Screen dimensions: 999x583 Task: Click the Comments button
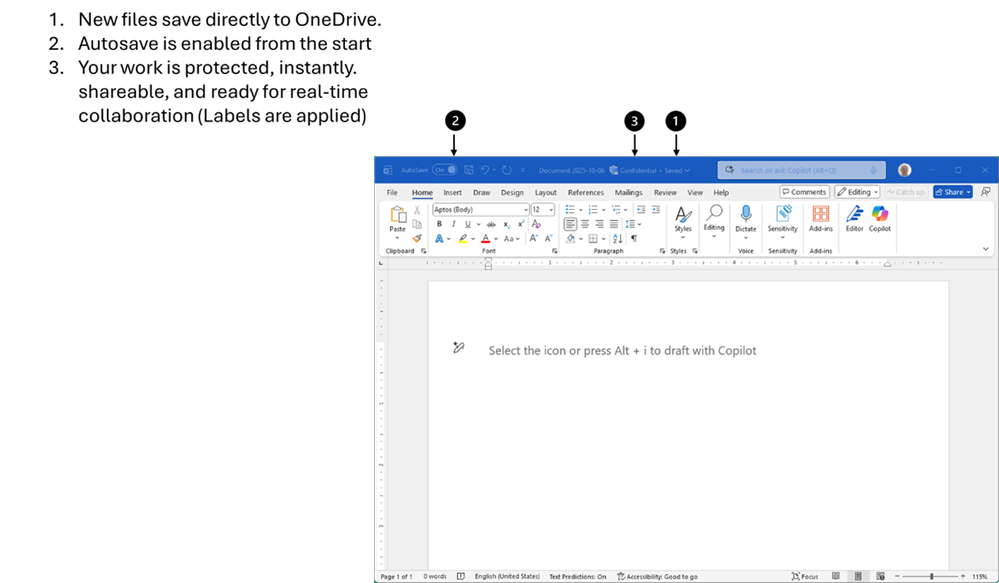(x=806, y=191)
